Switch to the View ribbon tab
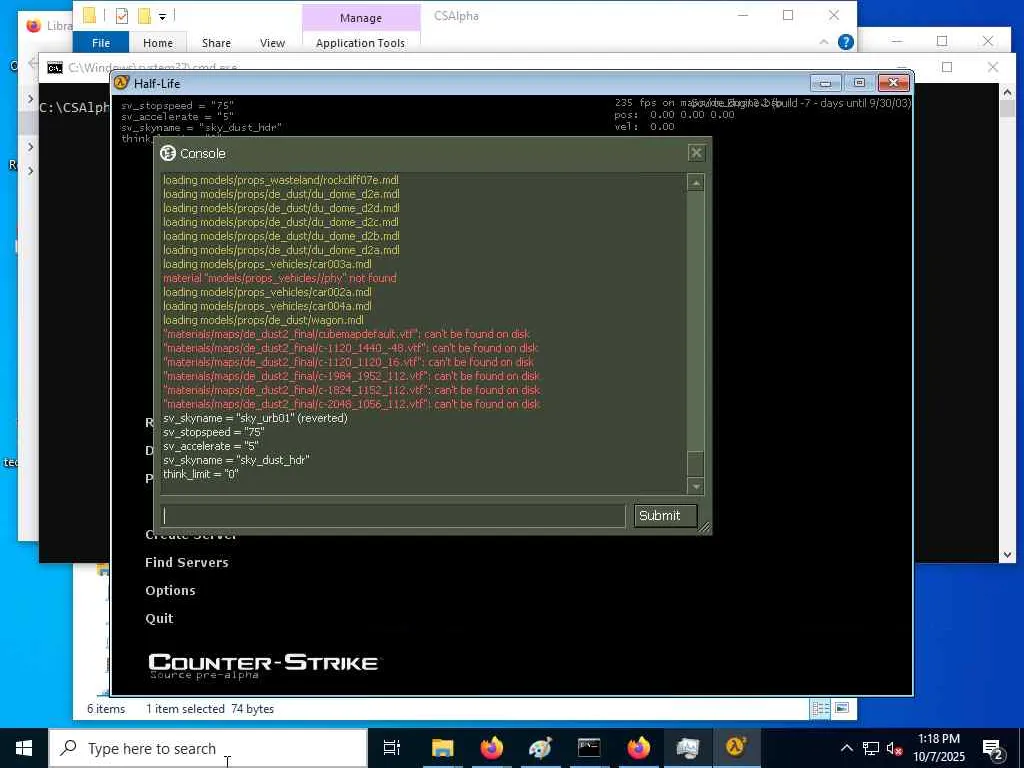This screenshot has height=768, width=1024. [272, 42]
